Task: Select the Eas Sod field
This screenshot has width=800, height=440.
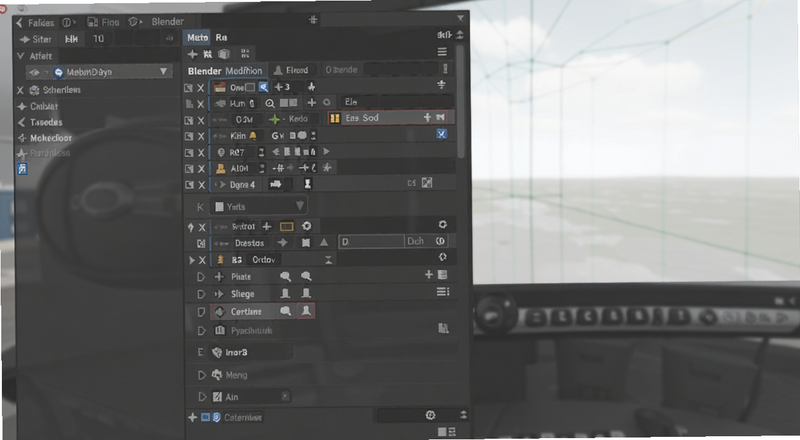Action: (390, 118)
